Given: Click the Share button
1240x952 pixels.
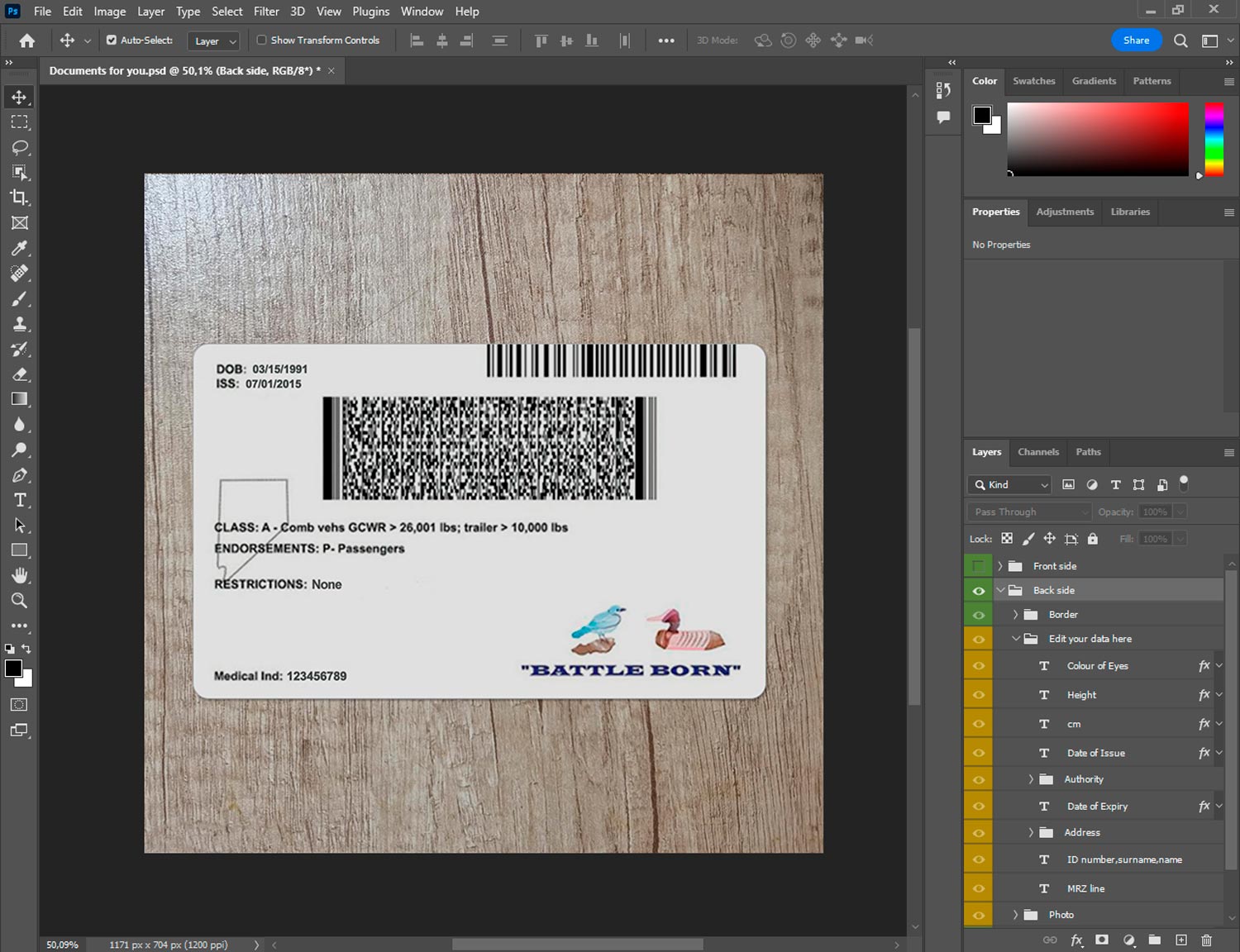Looking at the screenshot, I should [1136, 40].
